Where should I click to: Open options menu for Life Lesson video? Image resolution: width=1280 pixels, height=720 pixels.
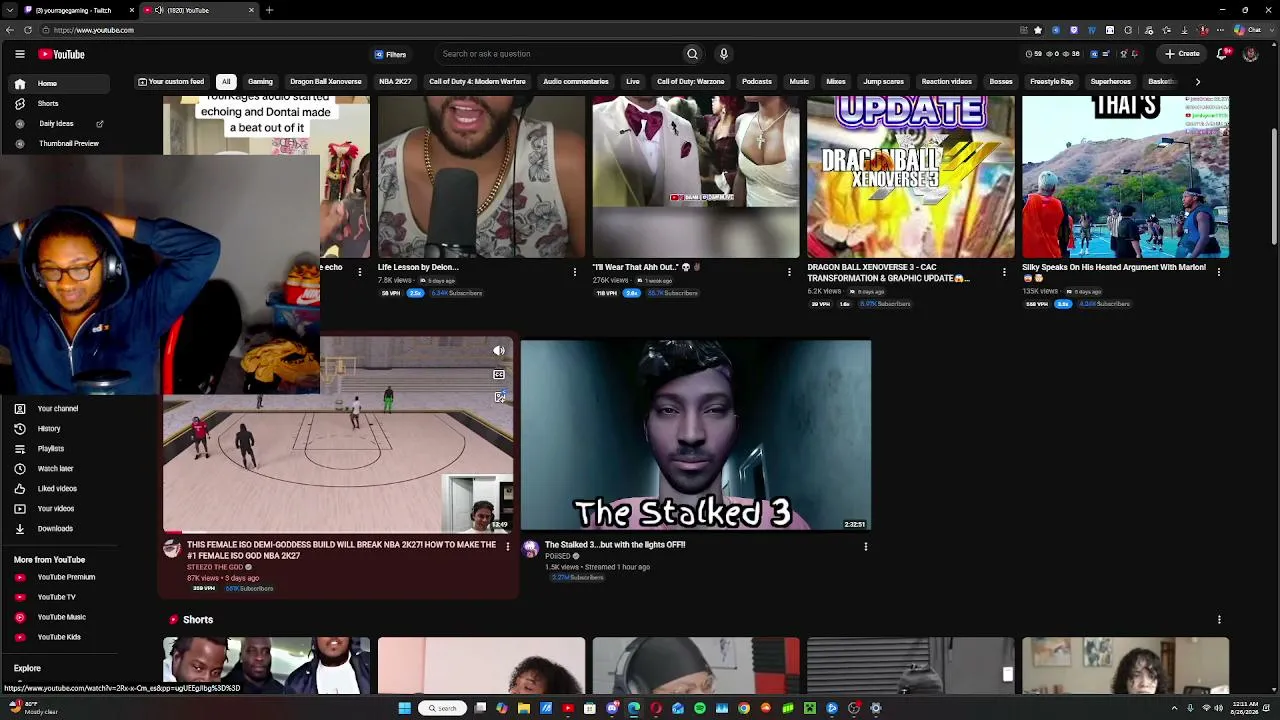click(575, 271)
